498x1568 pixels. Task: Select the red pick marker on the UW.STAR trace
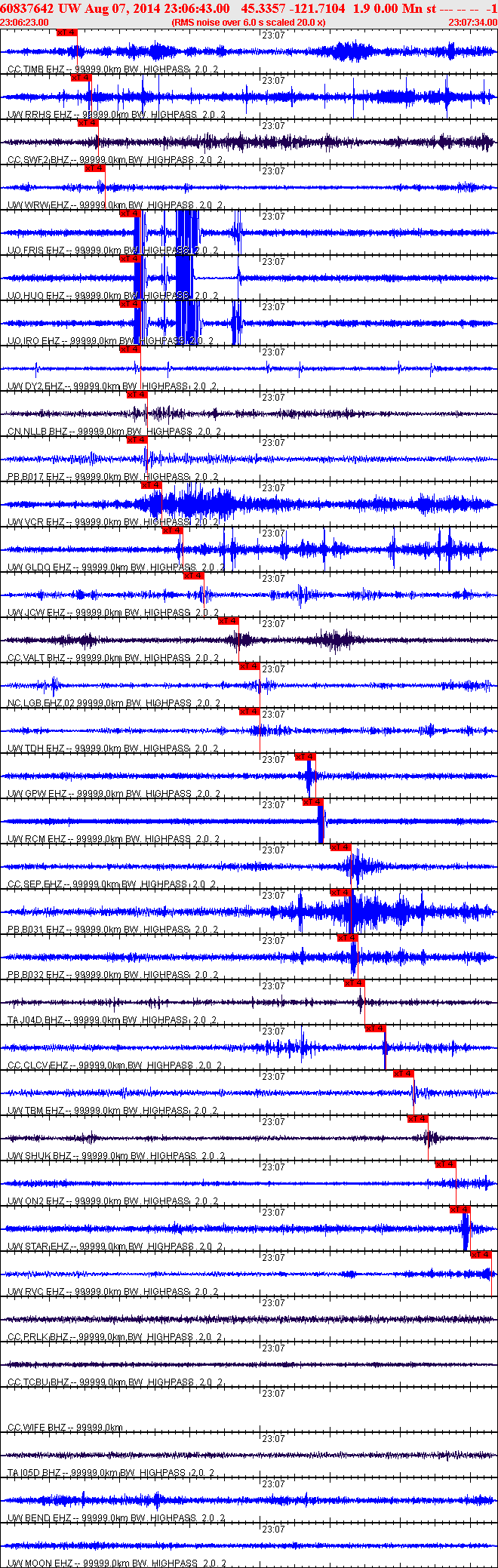click(x=460, y=1210)
